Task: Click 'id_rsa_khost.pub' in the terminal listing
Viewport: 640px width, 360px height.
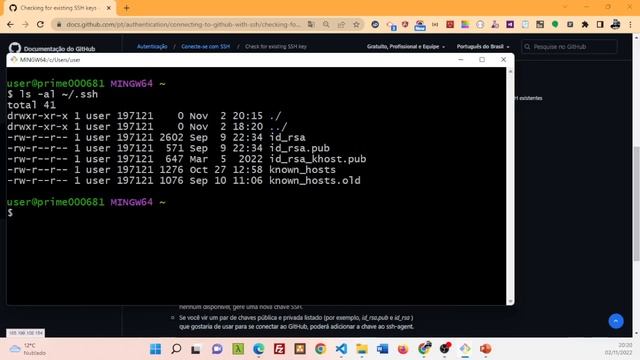Action: pyautogui.click(x=318, y=159)
